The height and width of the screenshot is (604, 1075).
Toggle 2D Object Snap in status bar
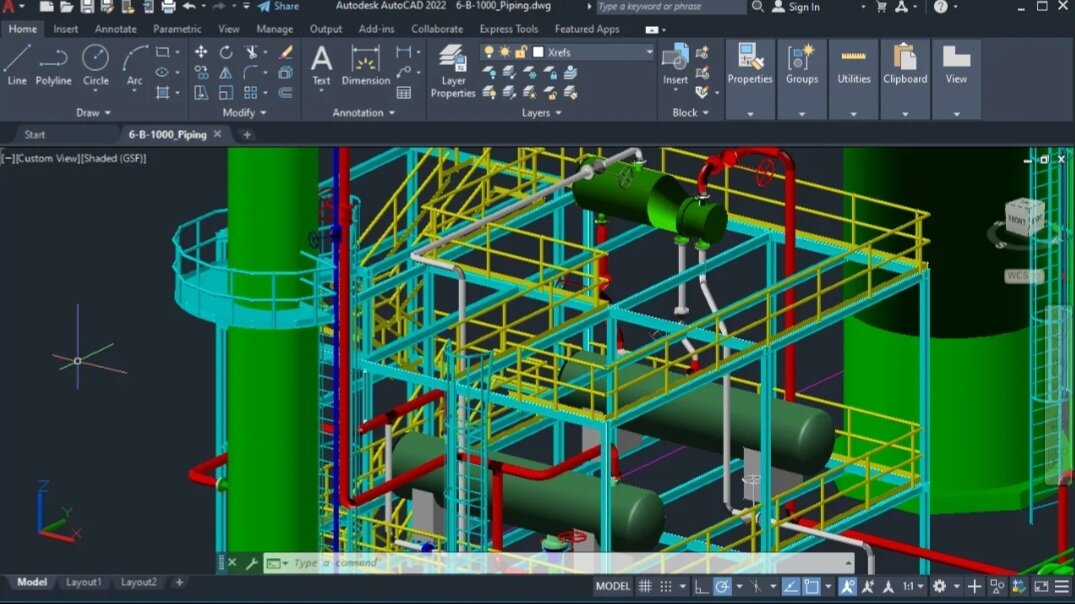point(812,586)
